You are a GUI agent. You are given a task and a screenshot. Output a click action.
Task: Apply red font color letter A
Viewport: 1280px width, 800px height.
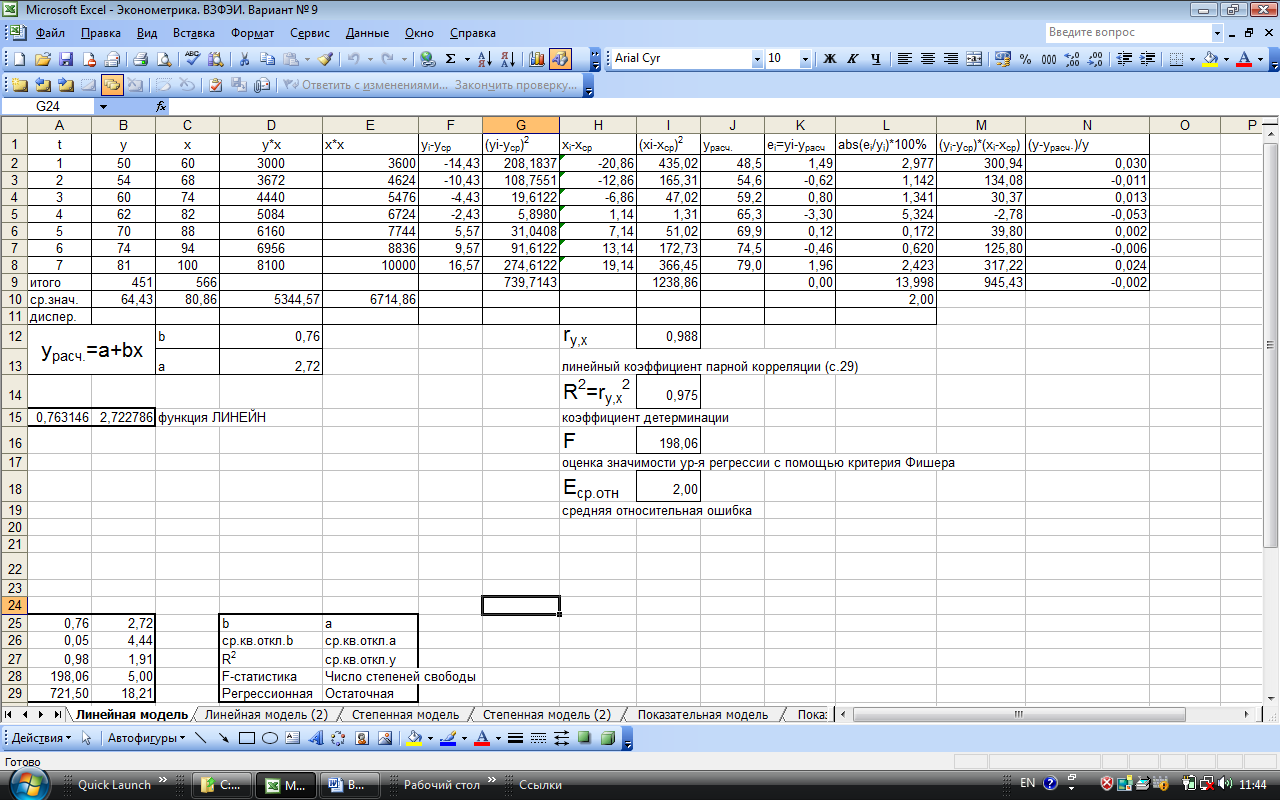pos(1244,59)
